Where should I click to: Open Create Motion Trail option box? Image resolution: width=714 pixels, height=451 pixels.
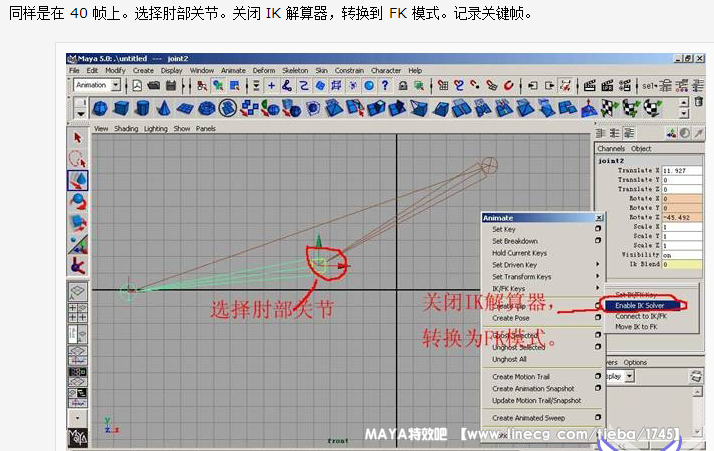click(x=598, y=376)
